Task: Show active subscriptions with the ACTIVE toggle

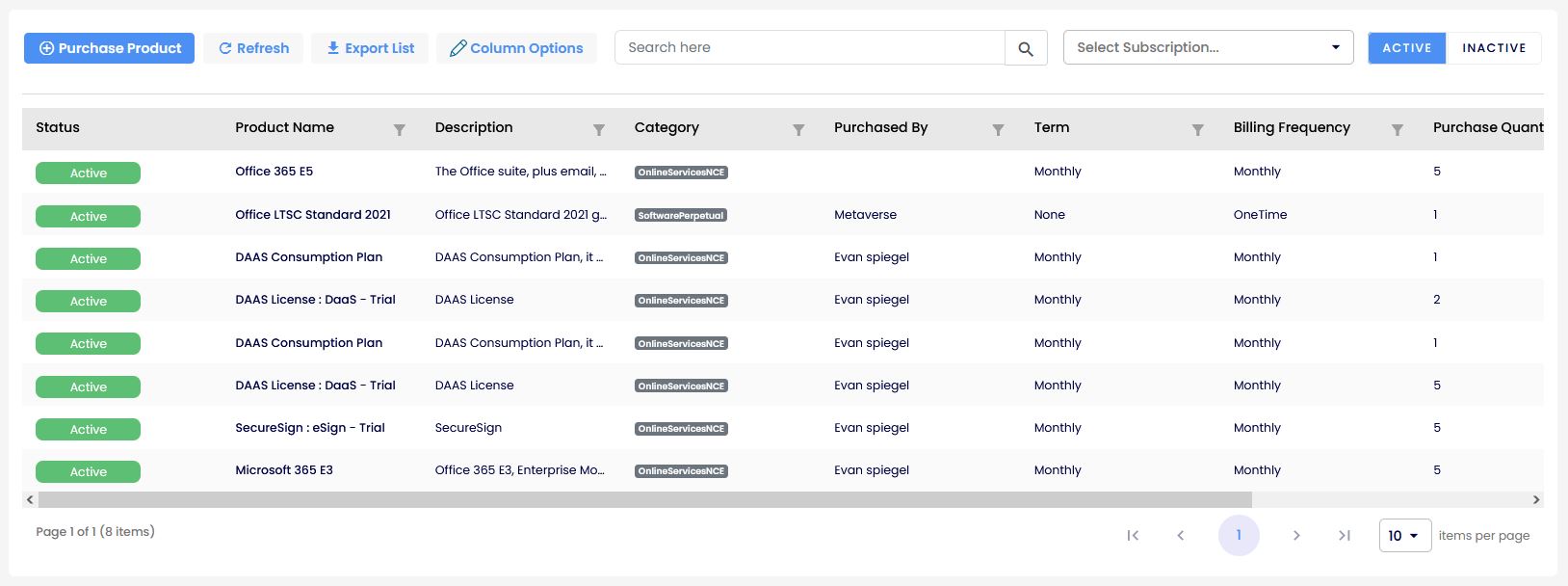Action: pos(1407,48)
